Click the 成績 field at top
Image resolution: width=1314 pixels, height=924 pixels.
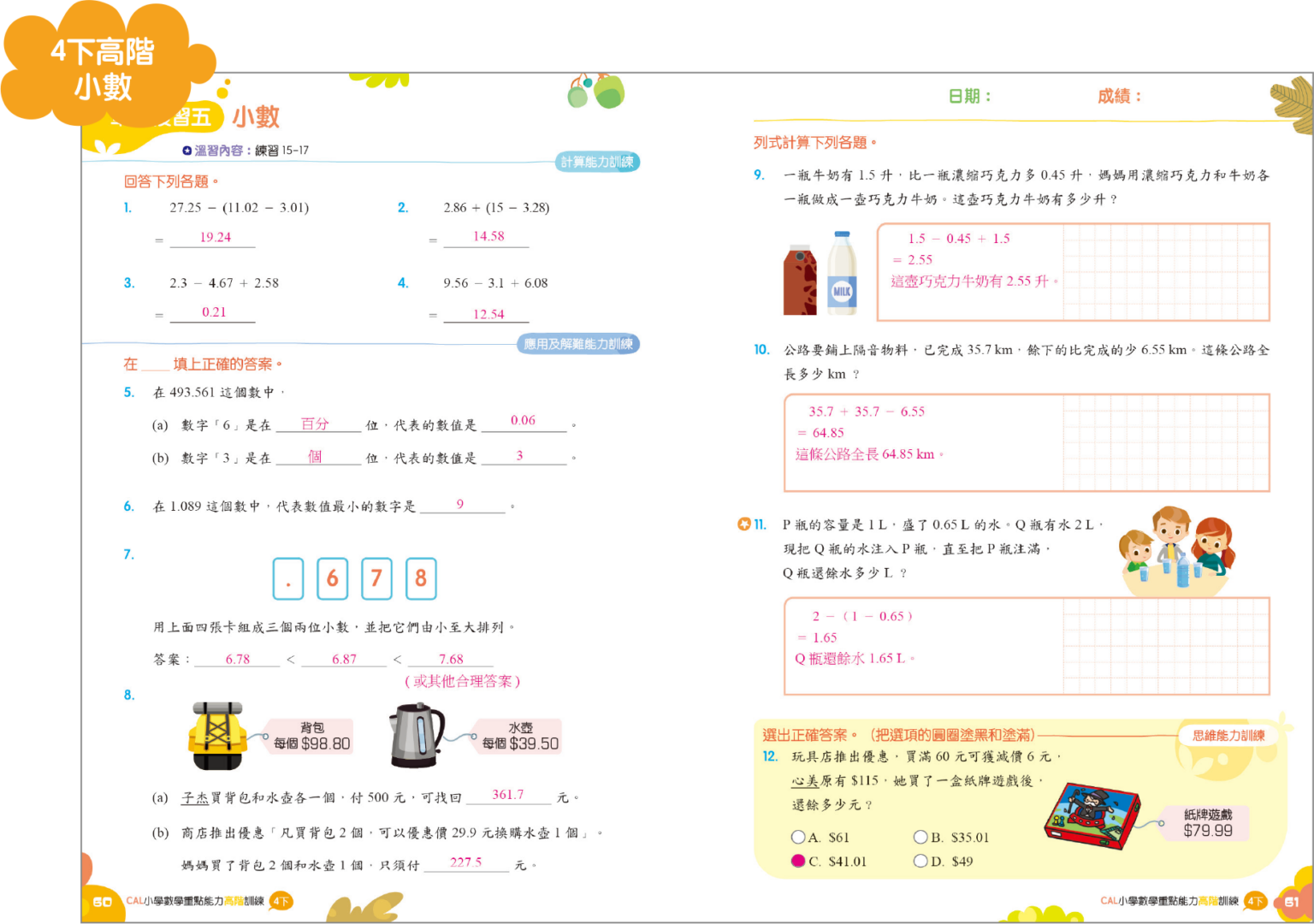(1119, 96)
